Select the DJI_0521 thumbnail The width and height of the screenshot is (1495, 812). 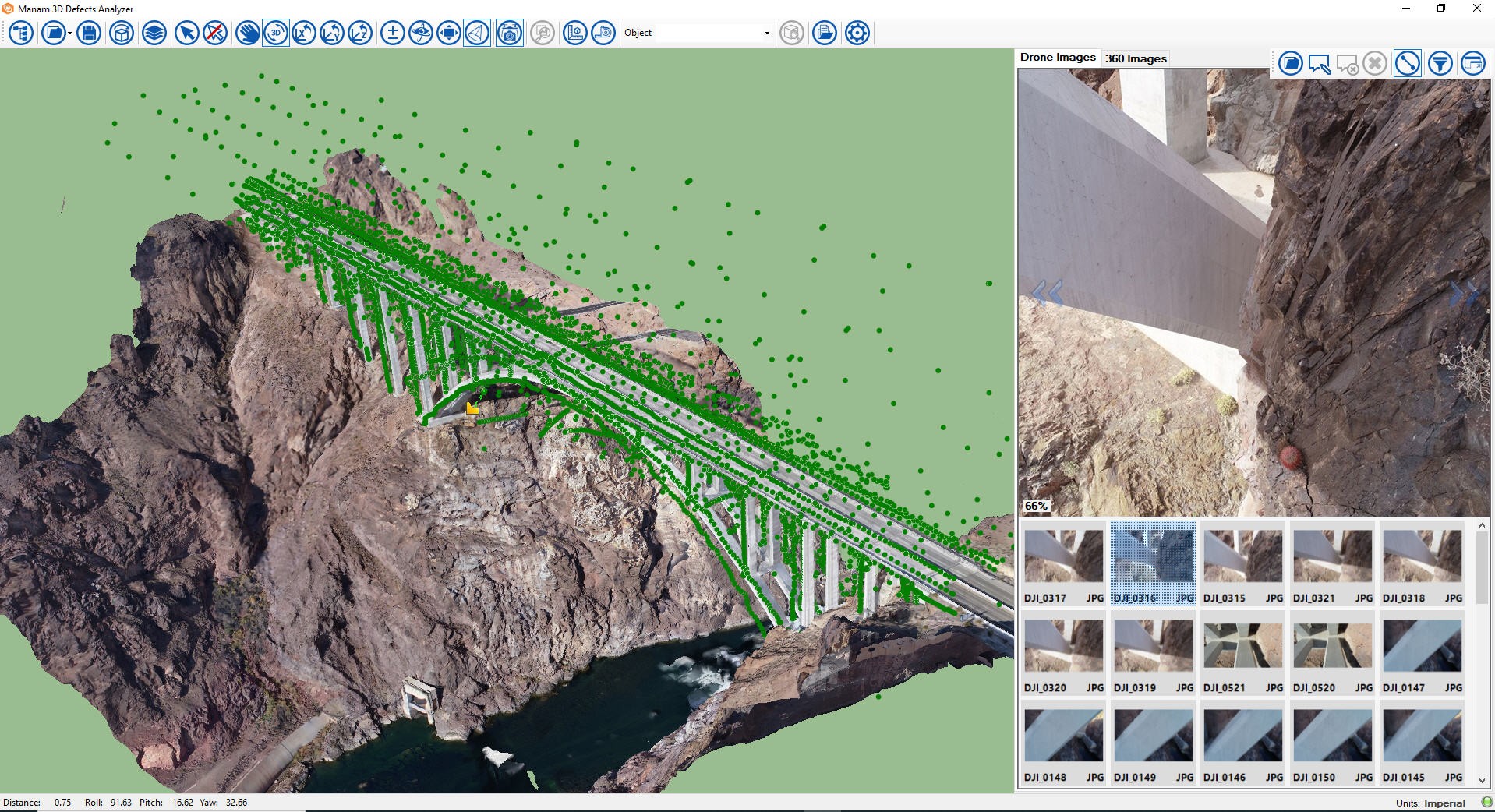[x=1242, y=645]
